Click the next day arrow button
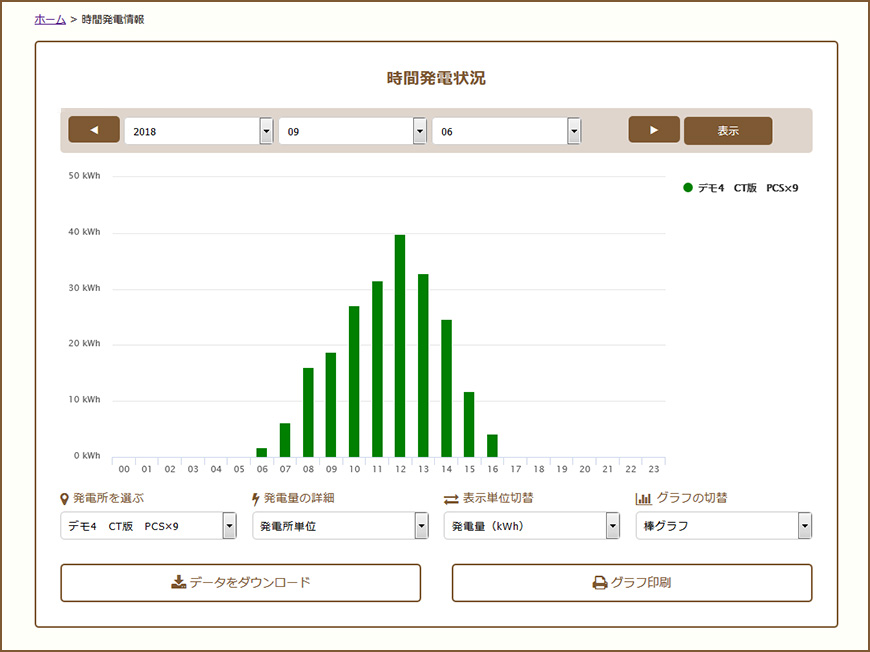Viewport: 870px width, 652px height. (x=654, y=130)
